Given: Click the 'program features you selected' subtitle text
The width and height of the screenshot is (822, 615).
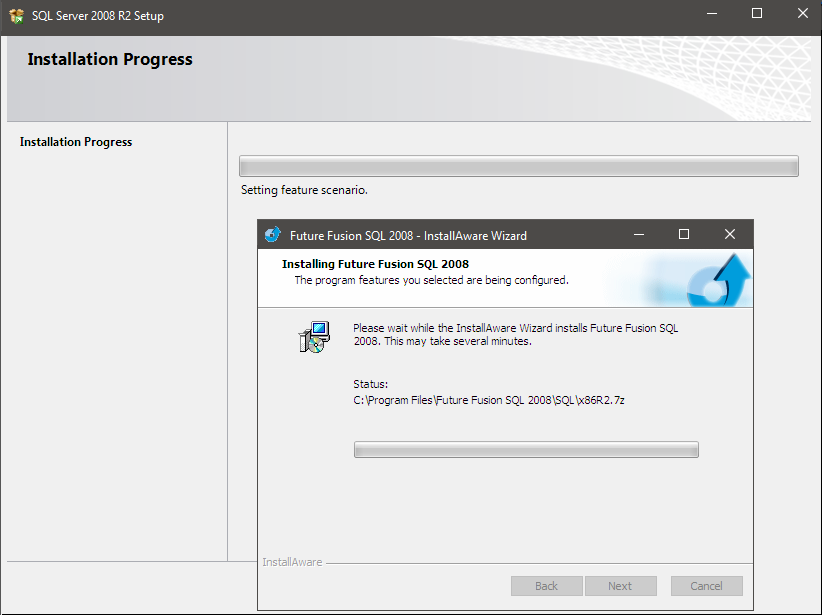Looking at the screenshot, I should click(431, 280).
